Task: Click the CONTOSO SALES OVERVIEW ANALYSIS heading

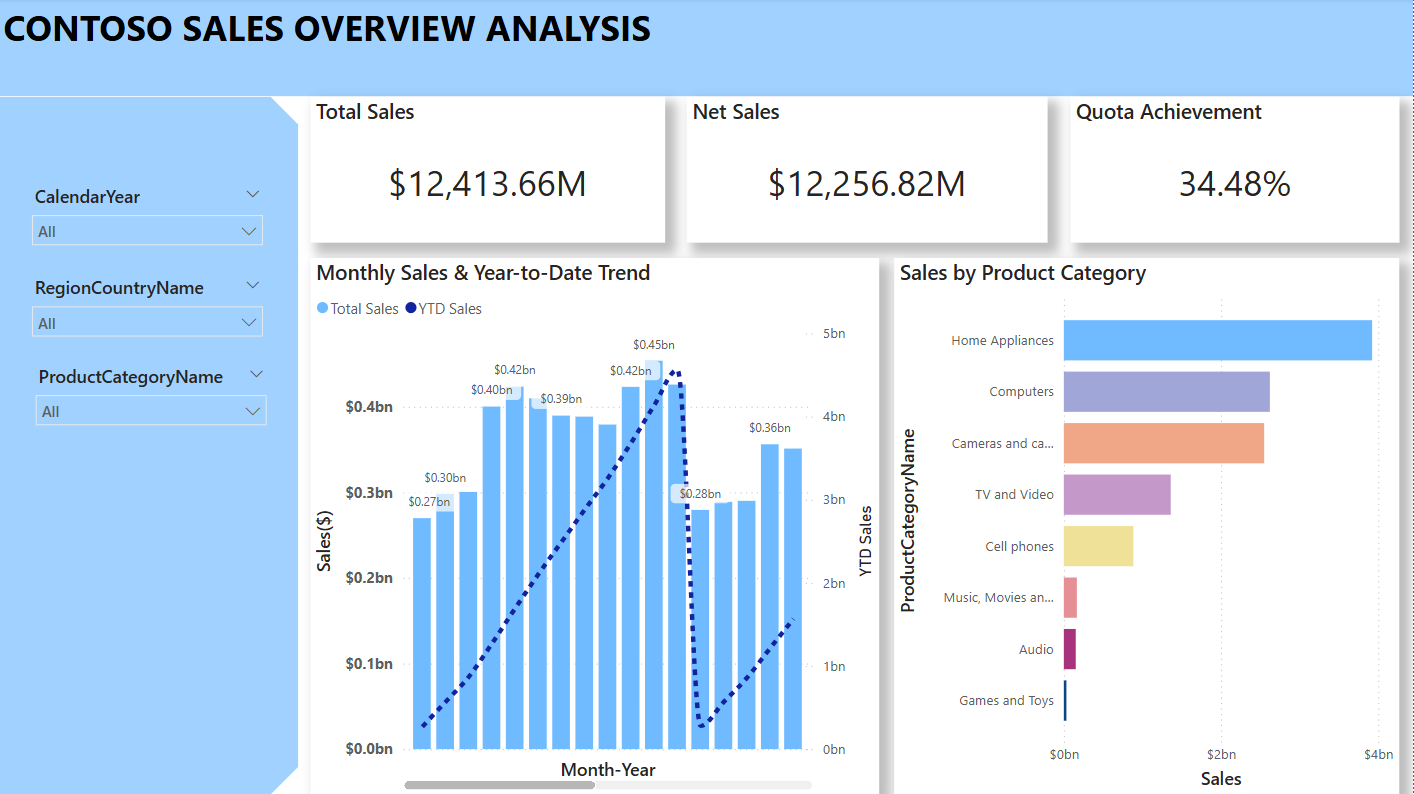Action: (328, 29)
